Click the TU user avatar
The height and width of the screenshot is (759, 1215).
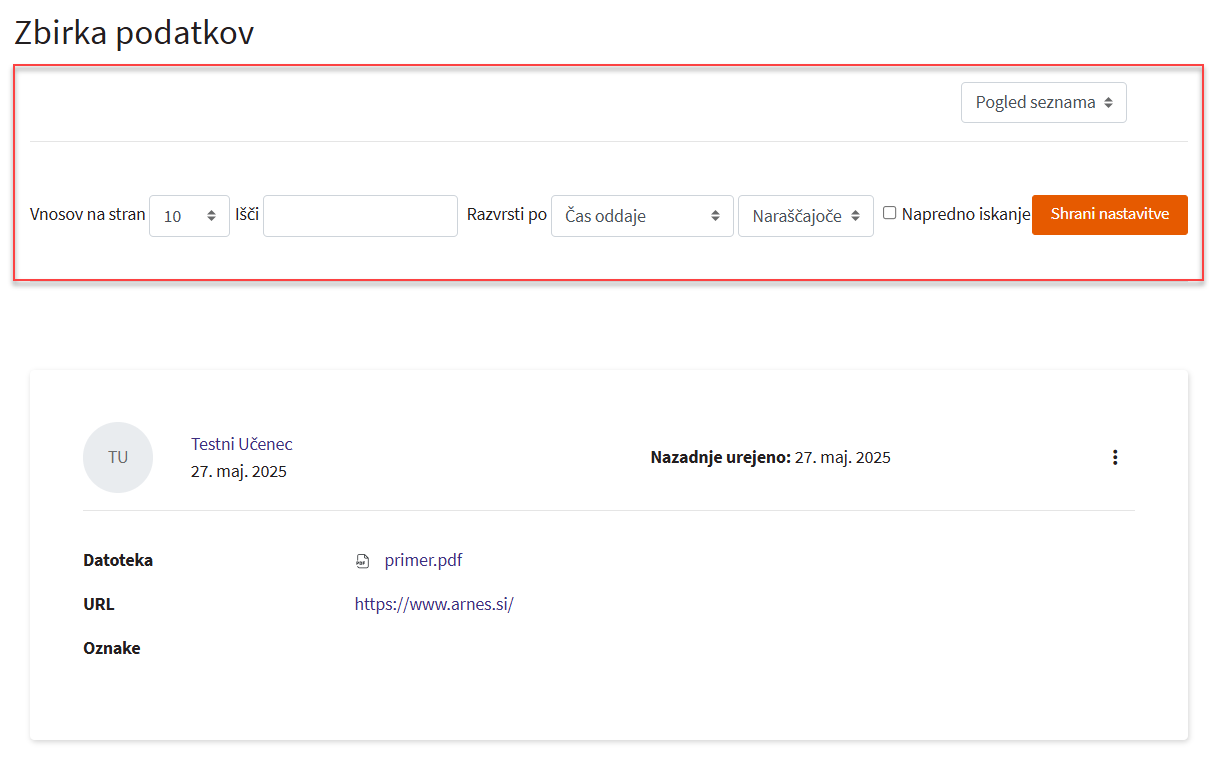[x=118, y=457]
